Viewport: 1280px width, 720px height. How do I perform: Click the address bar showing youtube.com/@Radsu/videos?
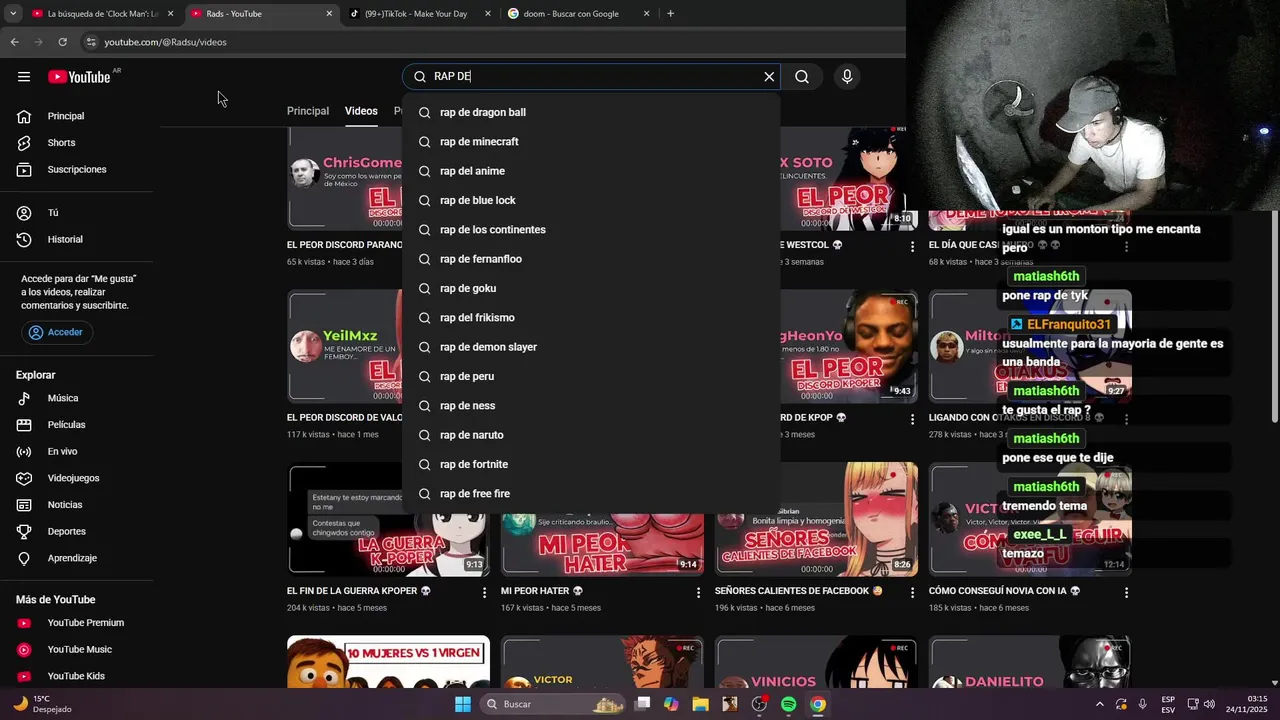point(490,42)
